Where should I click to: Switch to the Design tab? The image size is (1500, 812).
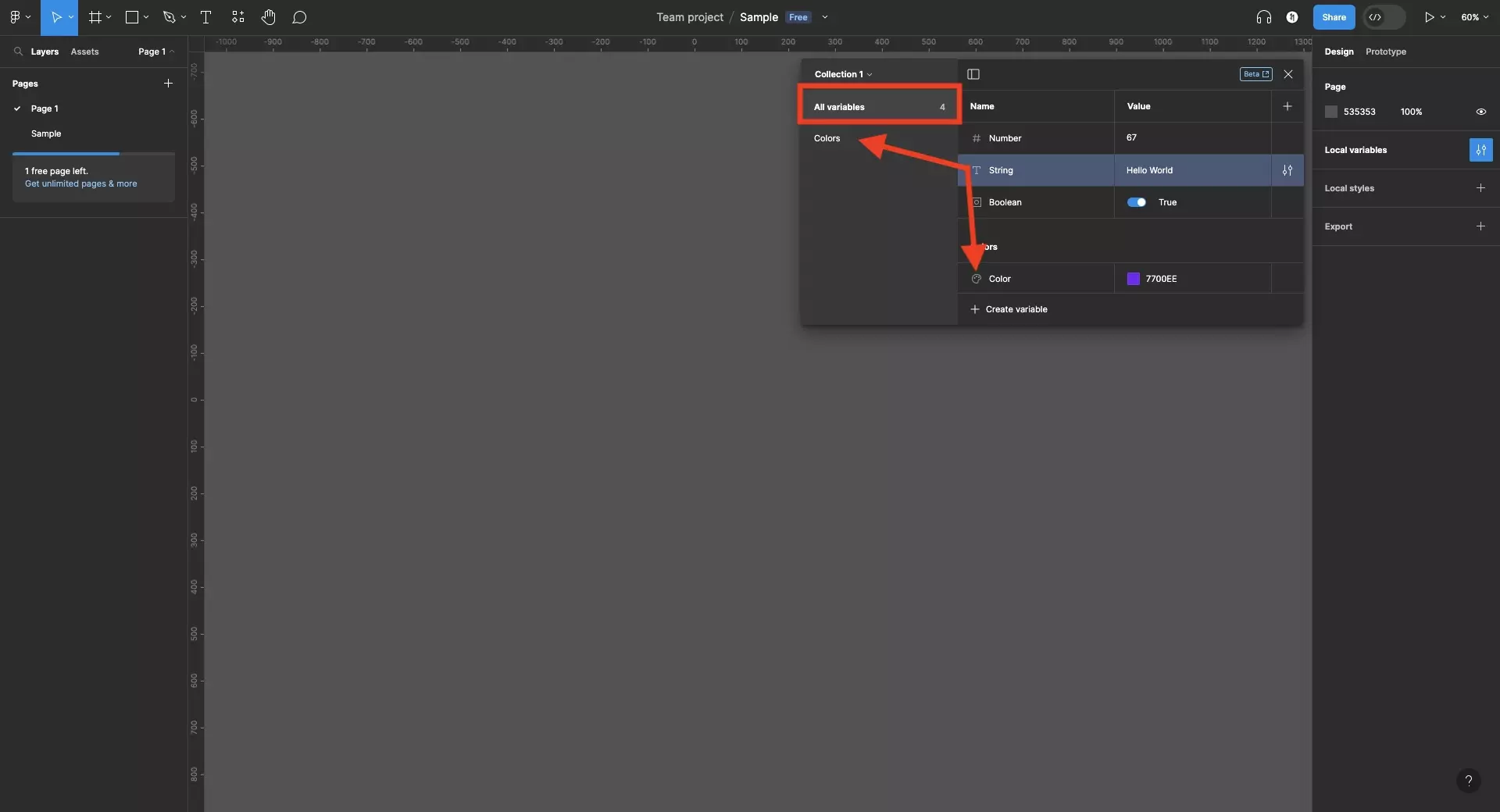point(1339,52)
